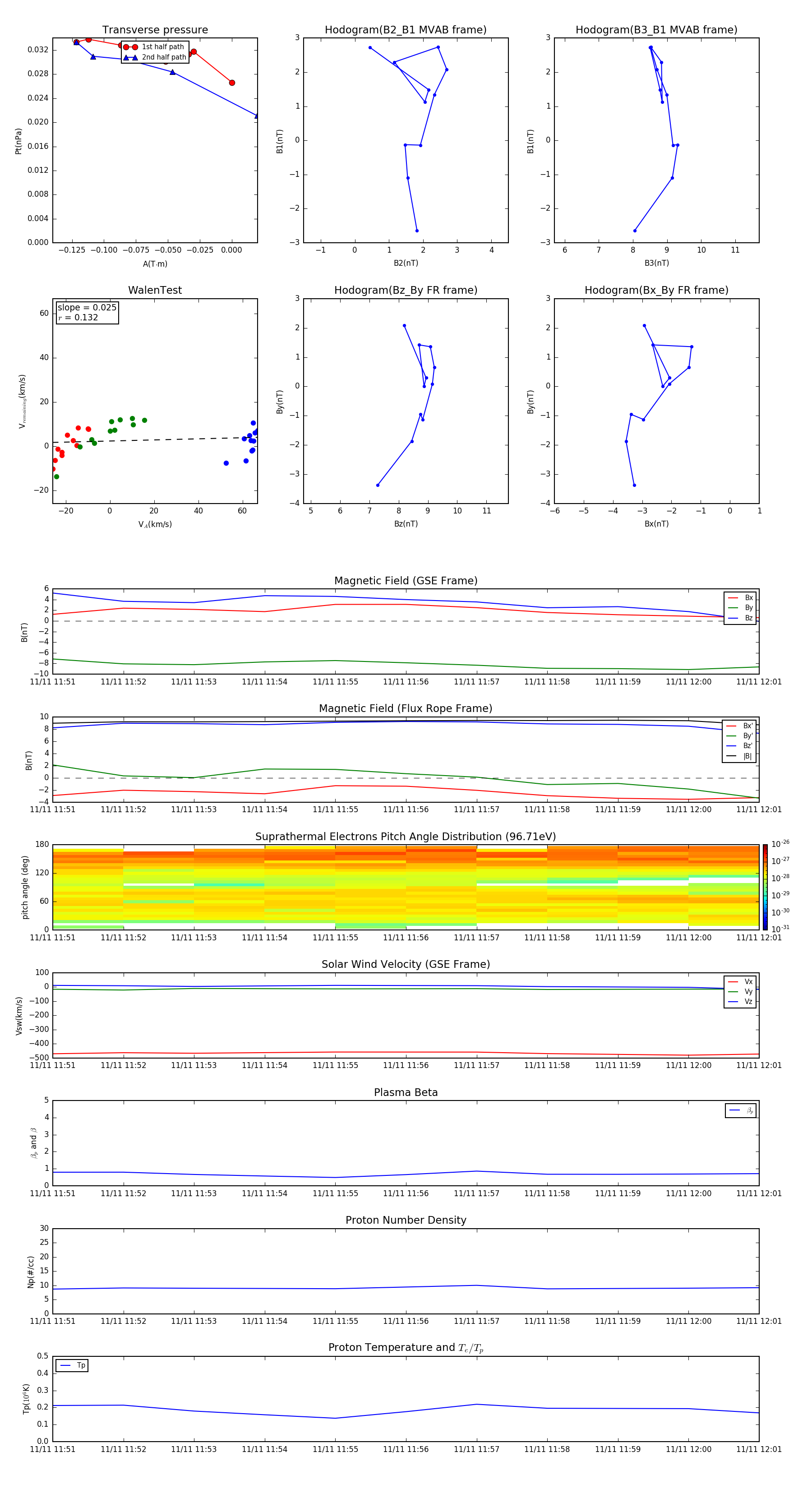812x1489 pixels.
Task: Click the Bx entry in GSE magnetic field legend
Action: click(x=740, y=598)
